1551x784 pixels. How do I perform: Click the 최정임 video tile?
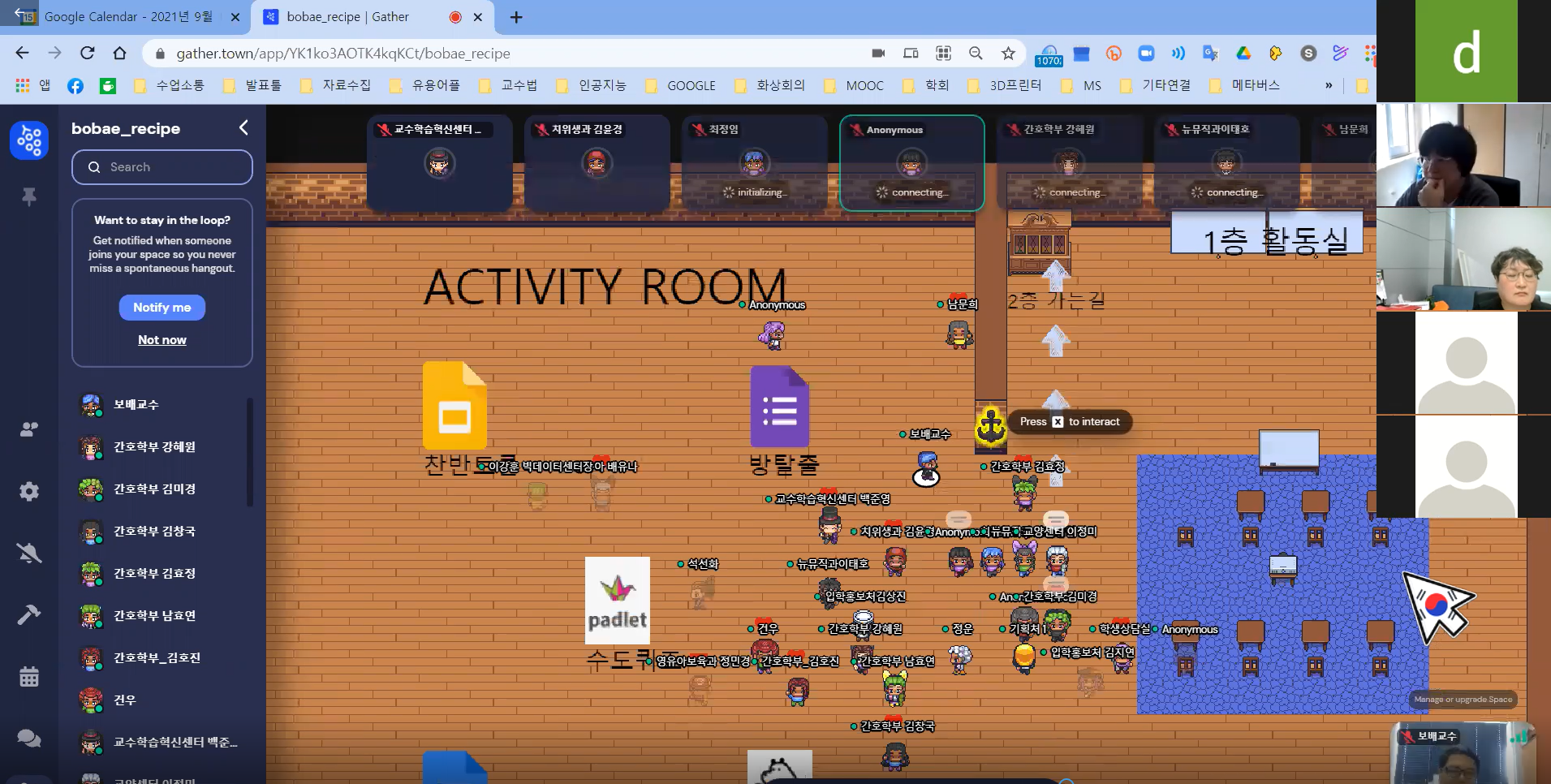(754, 163)
